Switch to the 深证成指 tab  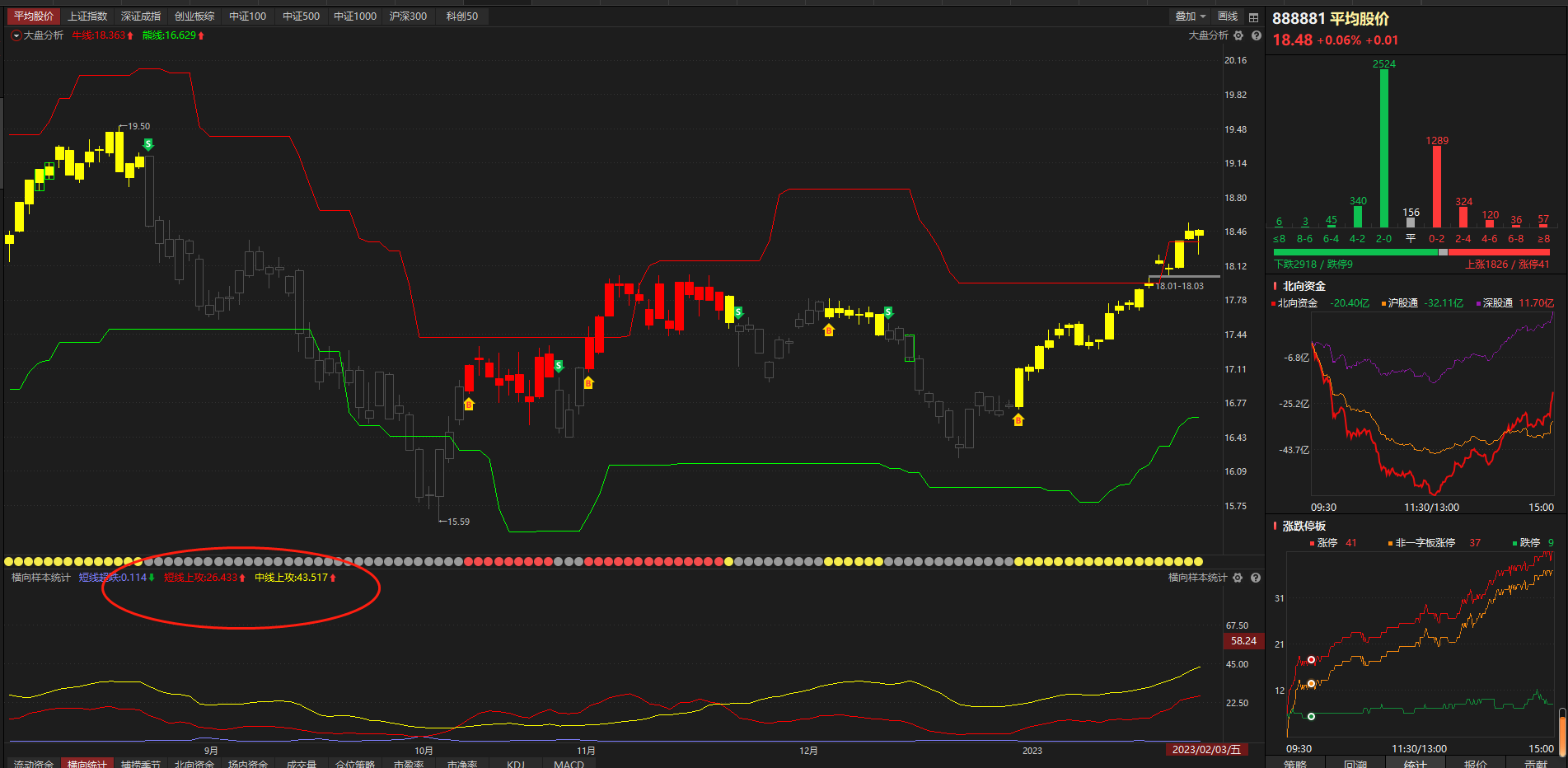tap(141, 16)
